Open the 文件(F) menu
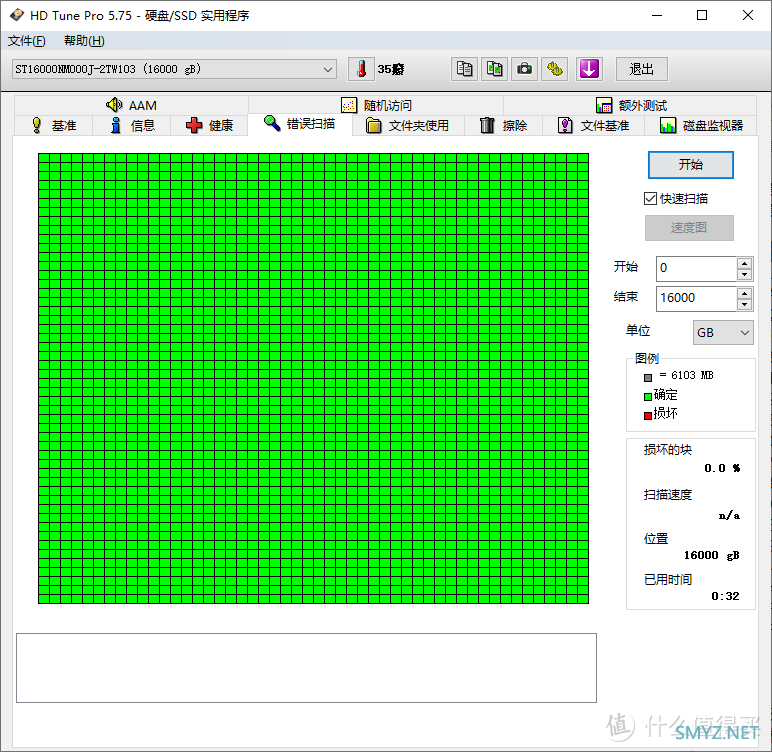This screenshot has width=772, height=752. tap(27, 41)
